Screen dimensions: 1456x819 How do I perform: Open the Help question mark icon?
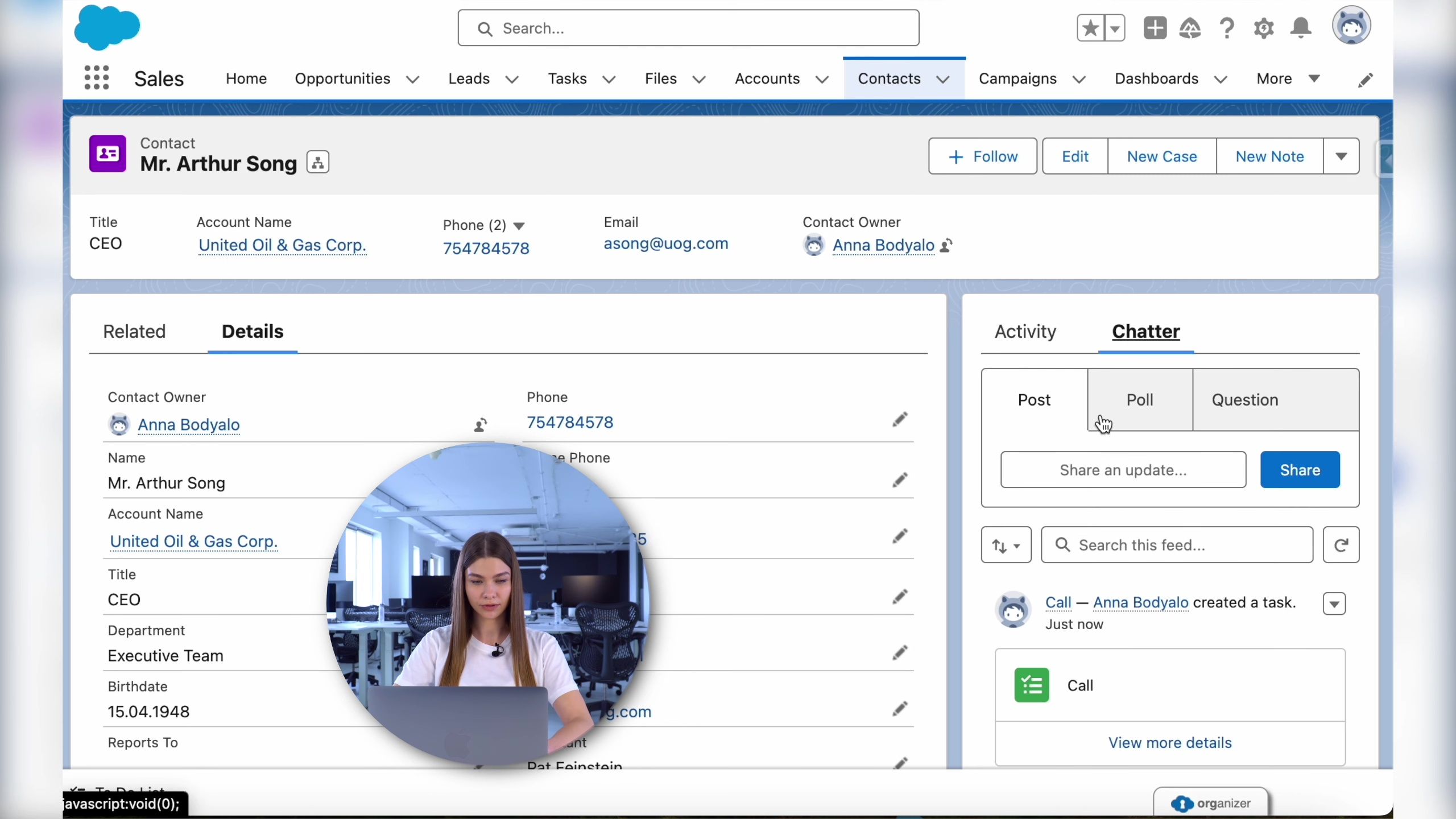tap(1227, 28)
